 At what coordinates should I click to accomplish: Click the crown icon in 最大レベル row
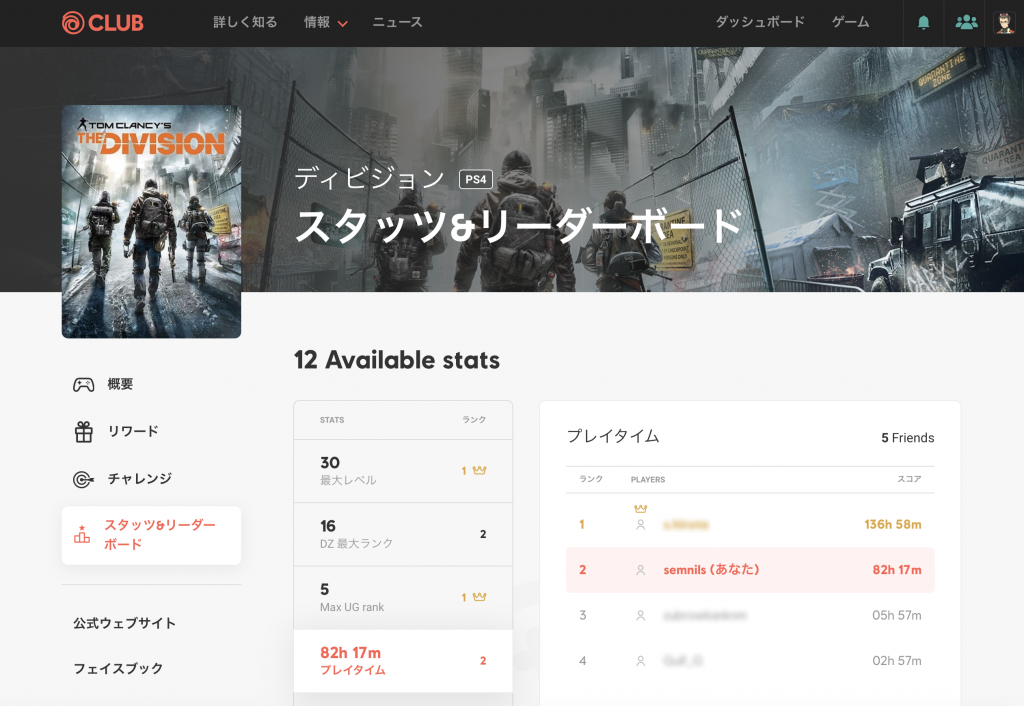(x=479, y=470)
